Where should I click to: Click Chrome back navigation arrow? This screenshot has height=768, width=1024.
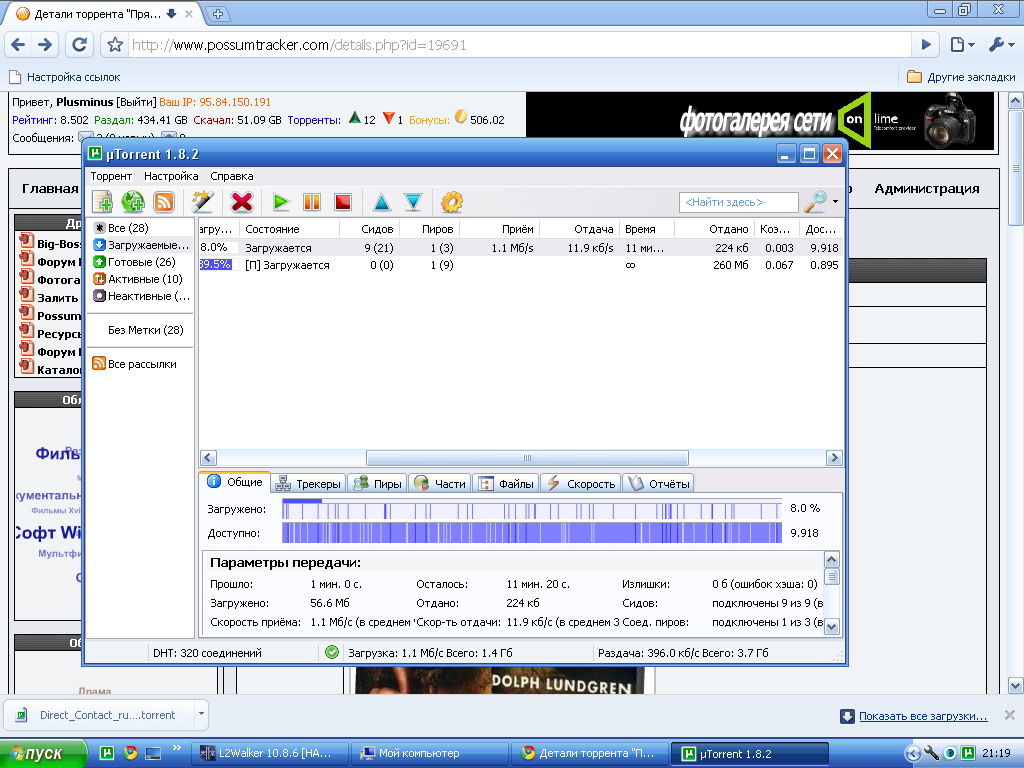[x=18, y=45]
